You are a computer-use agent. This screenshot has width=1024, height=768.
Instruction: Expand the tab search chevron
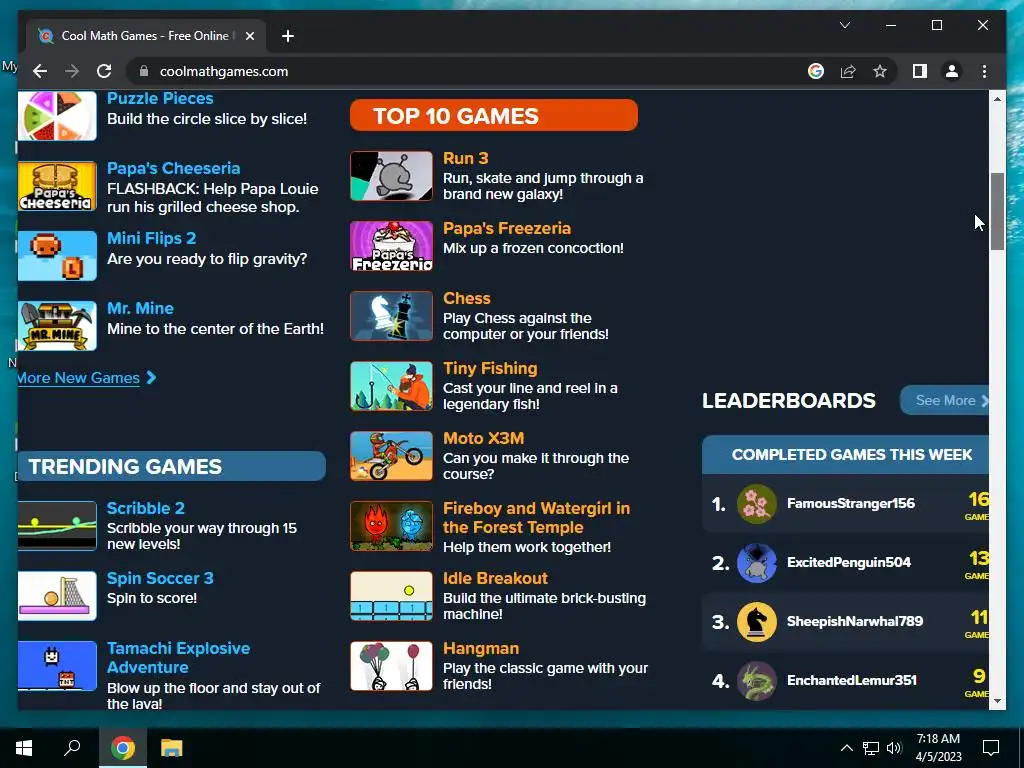tap(844, 25)
